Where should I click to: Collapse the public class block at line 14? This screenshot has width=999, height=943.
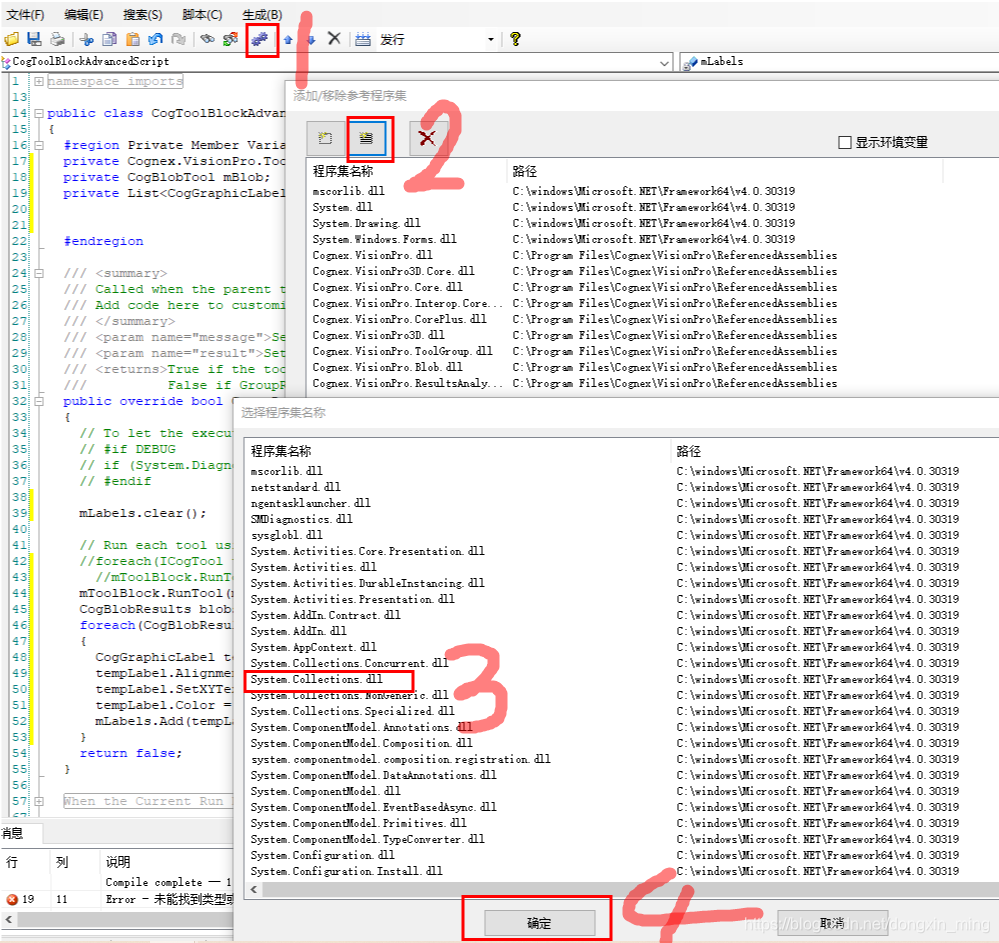coord(39,113)
